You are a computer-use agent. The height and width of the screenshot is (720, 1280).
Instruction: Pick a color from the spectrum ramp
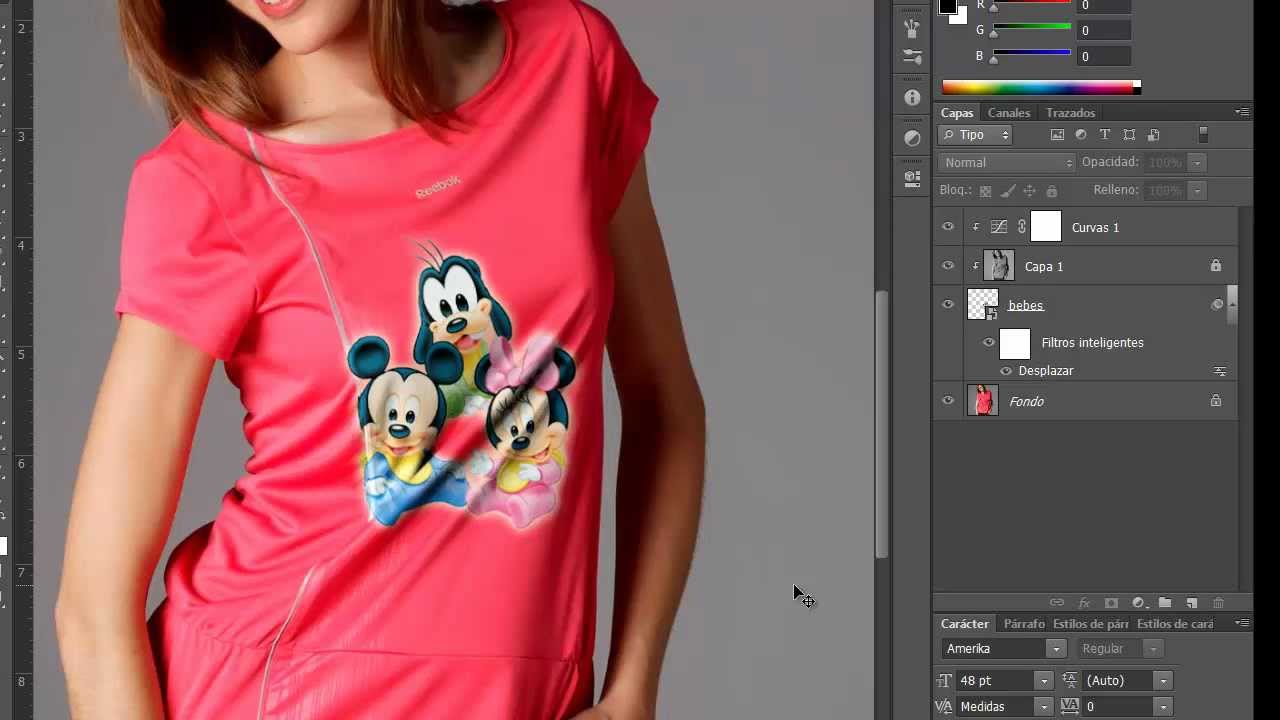(x=1041, y=87)
